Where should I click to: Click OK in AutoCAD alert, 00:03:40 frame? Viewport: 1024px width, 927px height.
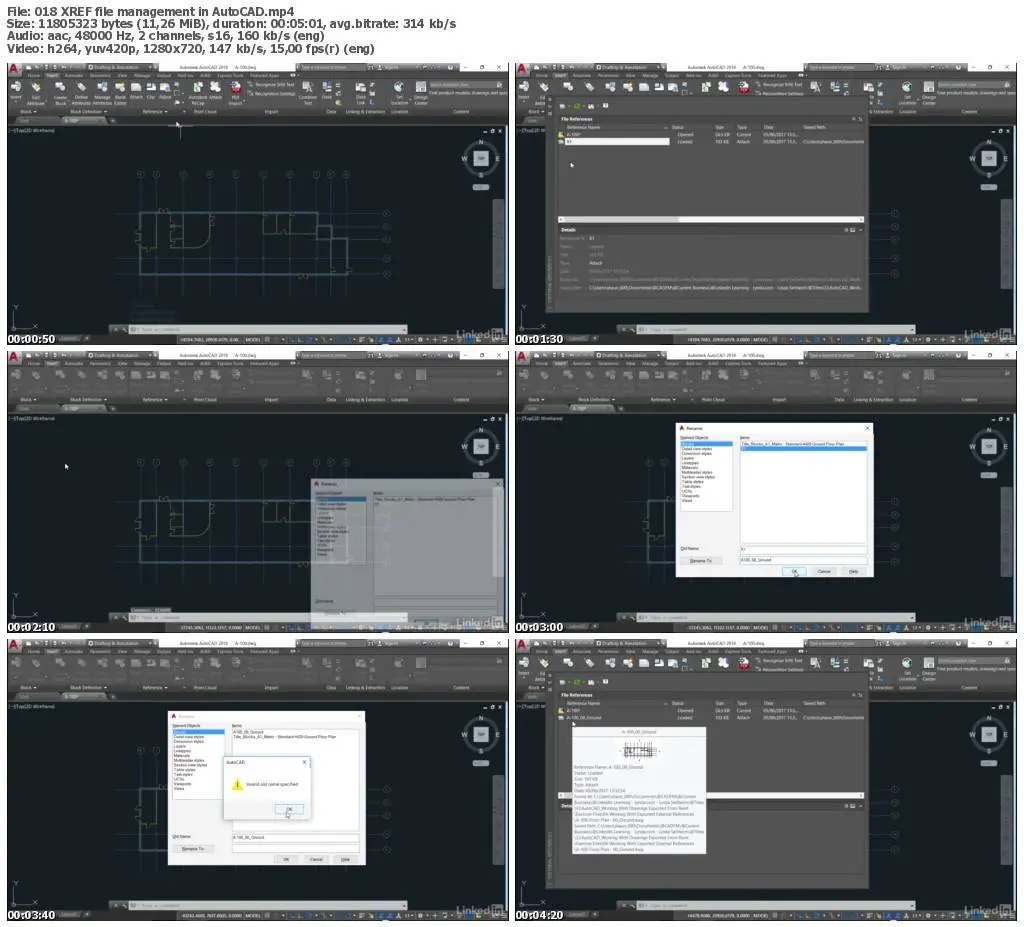click(288, 809)
